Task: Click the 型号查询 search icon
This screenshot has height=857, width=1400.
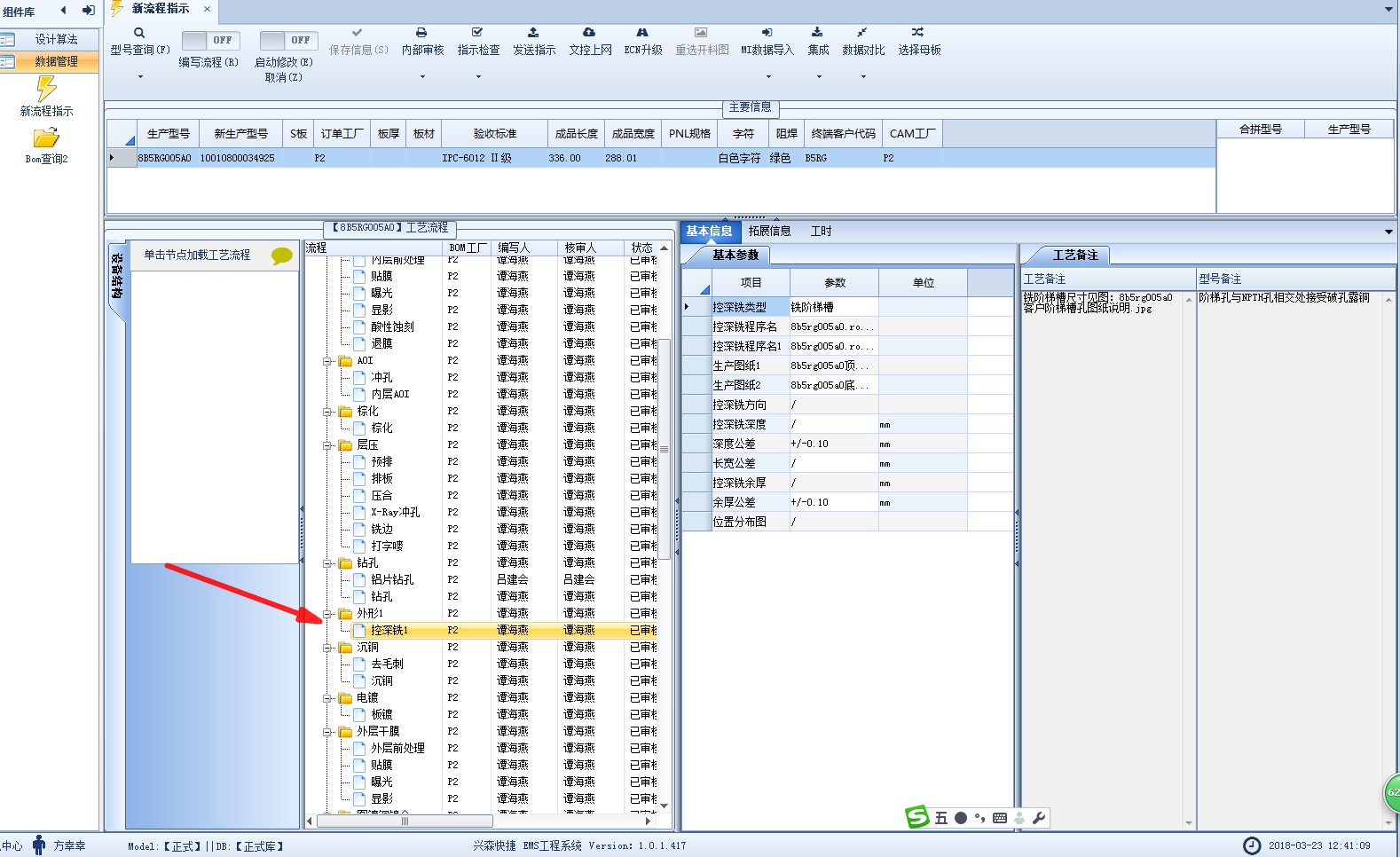Action: coord(139,33)
